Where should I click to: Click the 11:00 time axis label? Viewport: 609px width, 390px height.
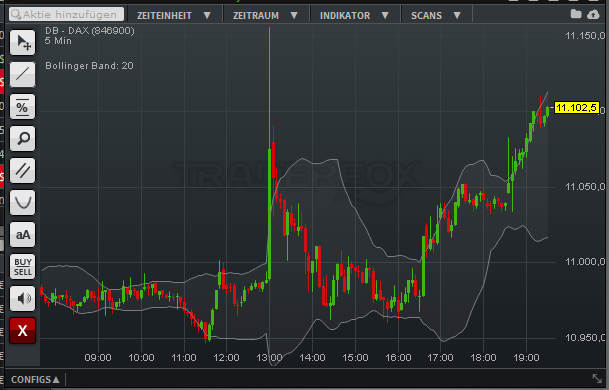point(184,358)
